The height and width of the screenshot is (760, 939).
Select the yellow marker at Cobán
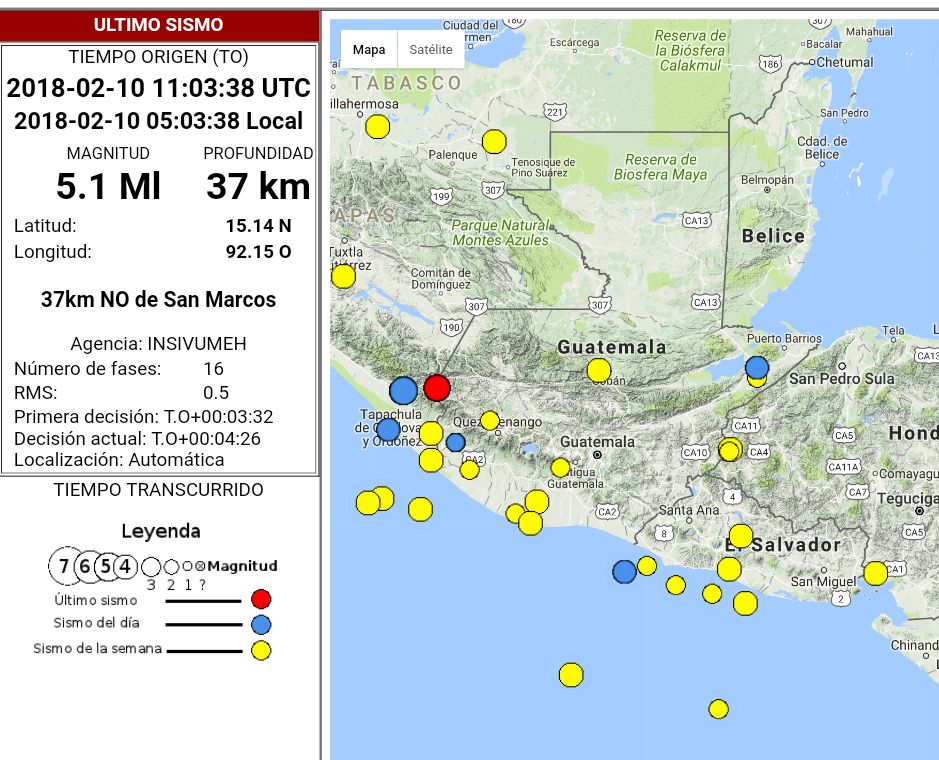(599, 371)
